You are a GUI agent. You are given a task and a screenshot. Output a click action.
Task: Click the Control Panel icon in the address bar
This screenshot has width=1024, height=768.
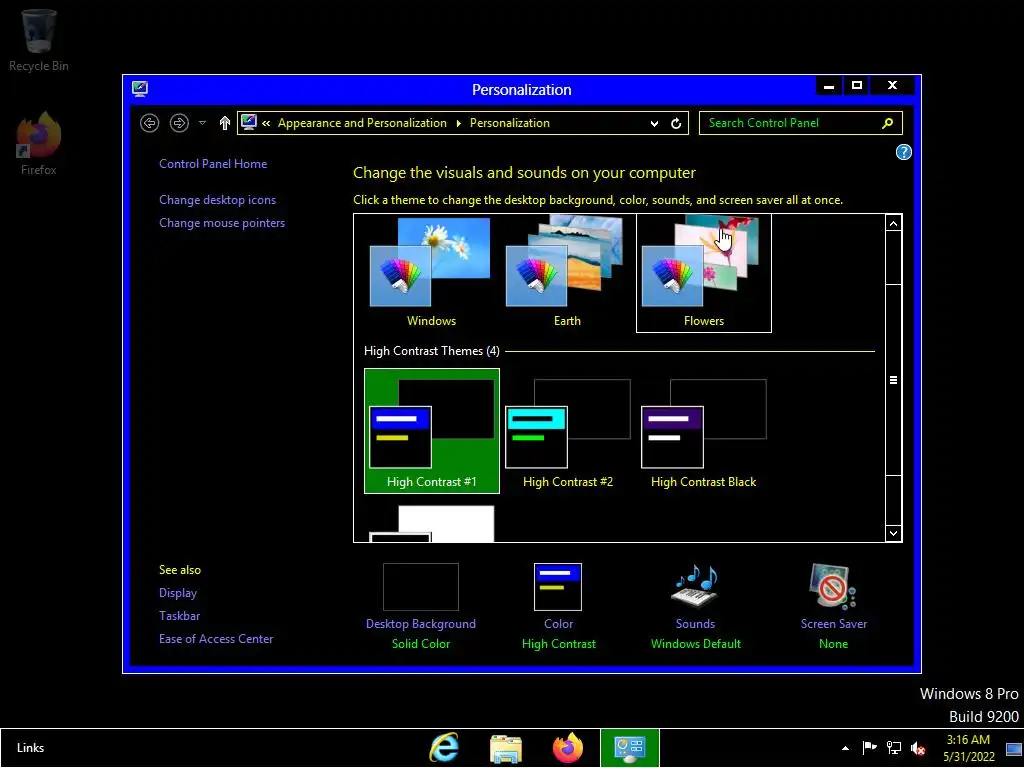click(249, 122)
